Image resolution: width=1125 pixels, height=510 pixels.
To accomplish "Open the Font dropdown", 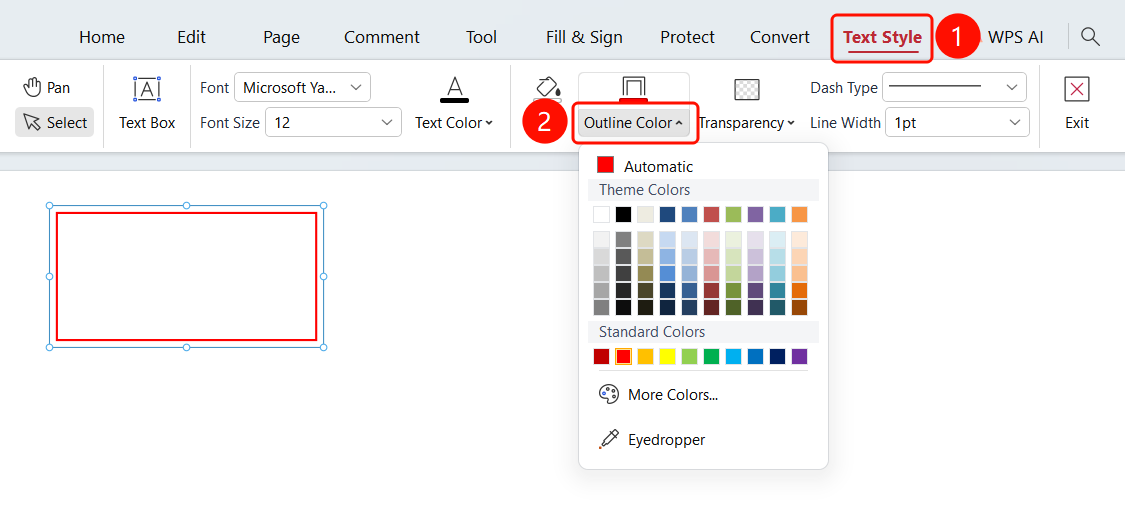I will coord(302,88).
